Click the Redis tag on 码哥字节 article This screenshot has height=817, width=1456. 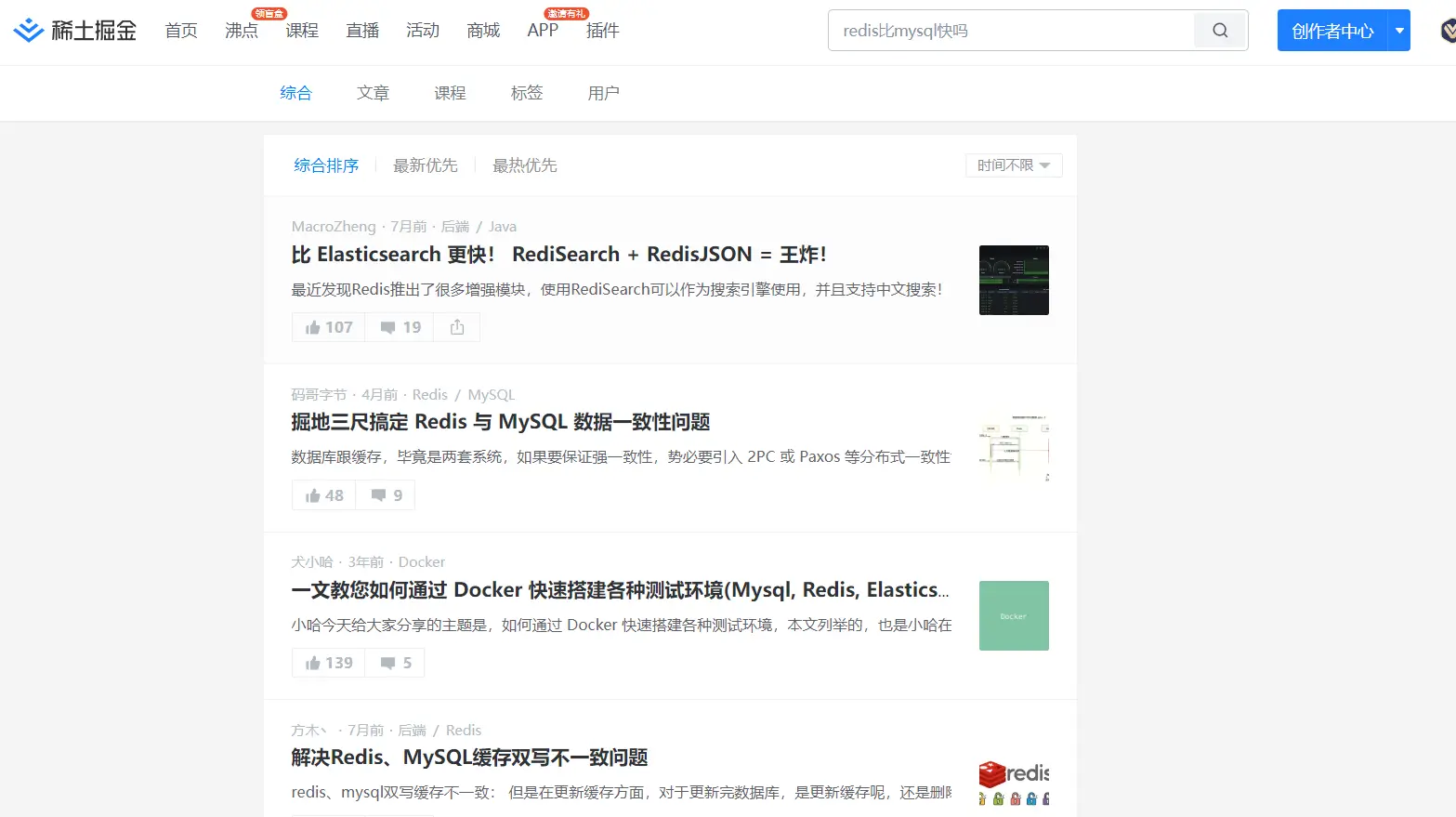430,395
